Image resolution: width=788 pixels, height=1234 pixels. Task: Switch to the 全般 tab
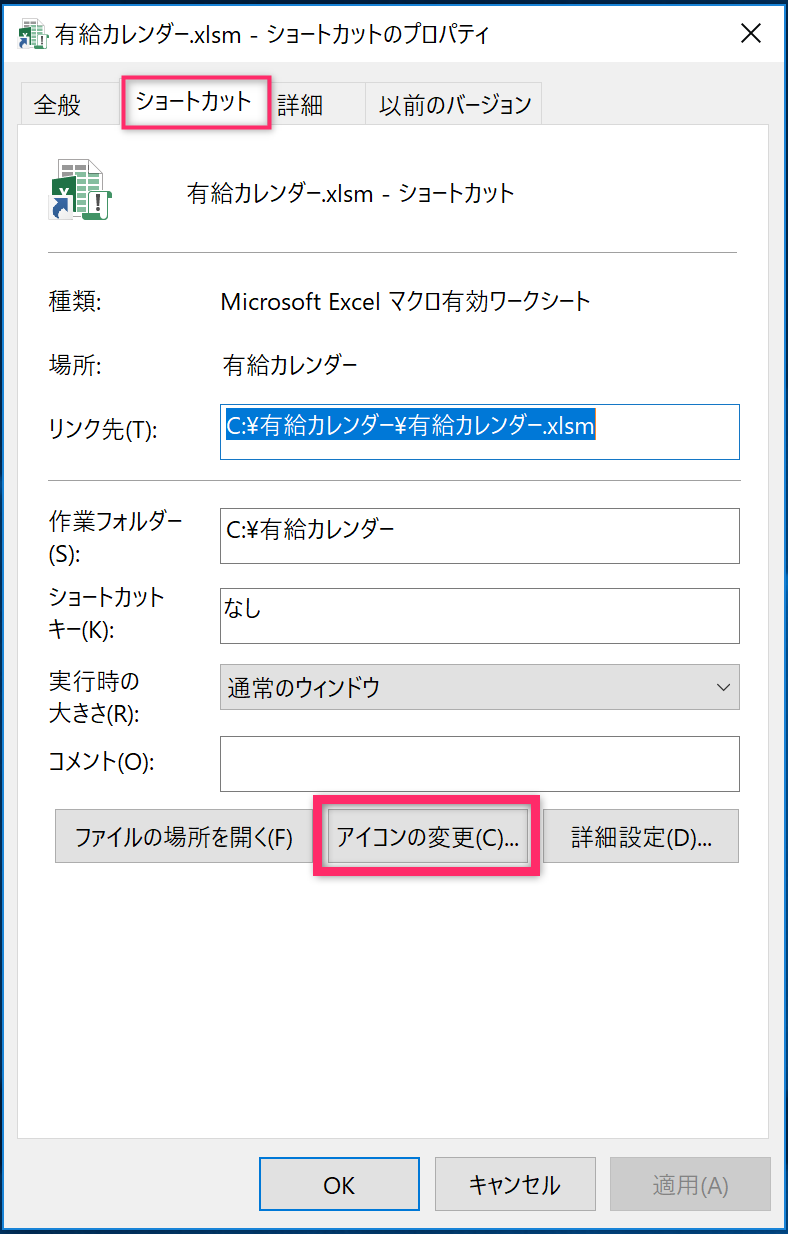click(58, 105)
